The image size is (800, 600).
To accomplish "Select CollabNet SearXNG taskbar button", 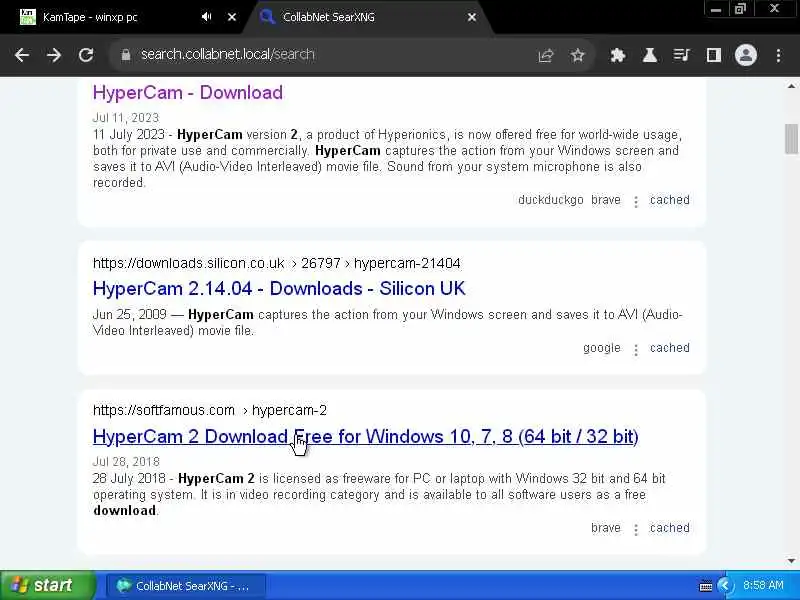I will 186,586.
